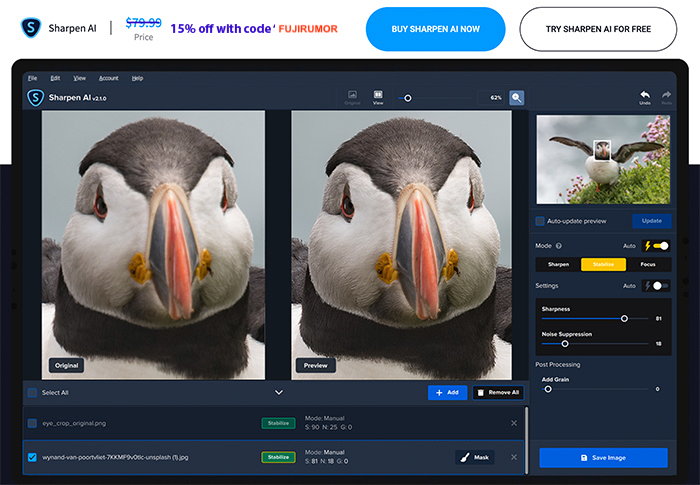Click the Preview label on right image
This screenshot has height=485, width=700.
(x=316, y=365)
